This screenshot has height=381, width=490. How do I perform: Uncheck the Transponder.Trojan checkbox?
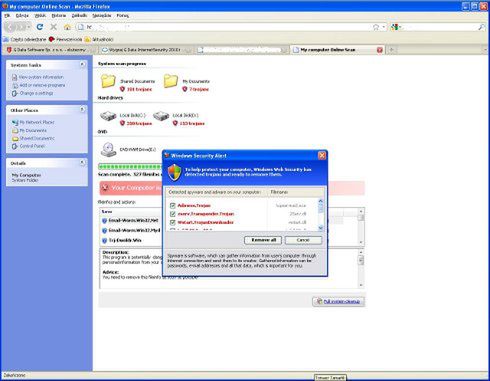click(173, 214)
